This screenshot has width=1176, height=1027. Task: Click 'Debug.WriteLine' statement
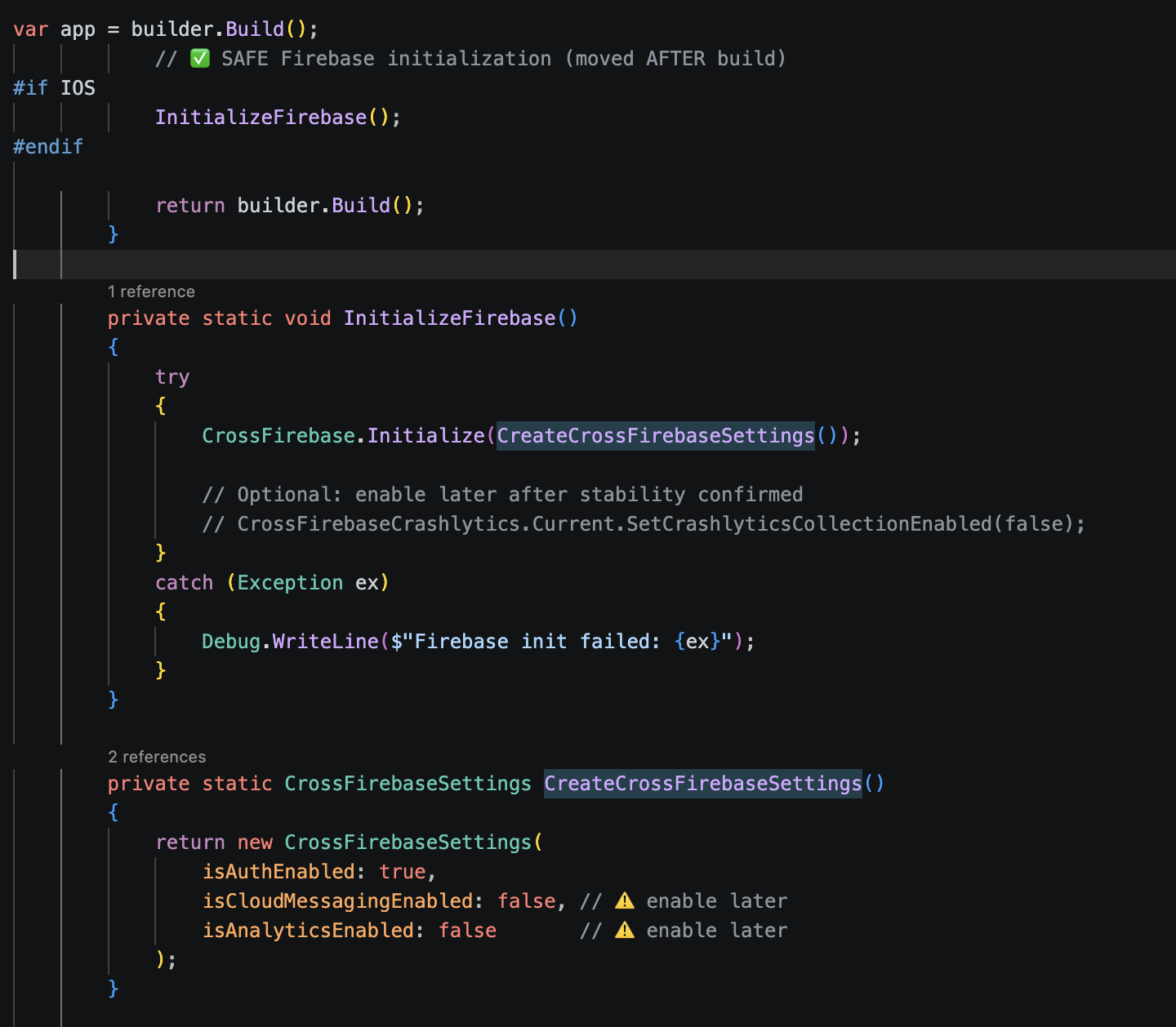[x=478, y=642]
